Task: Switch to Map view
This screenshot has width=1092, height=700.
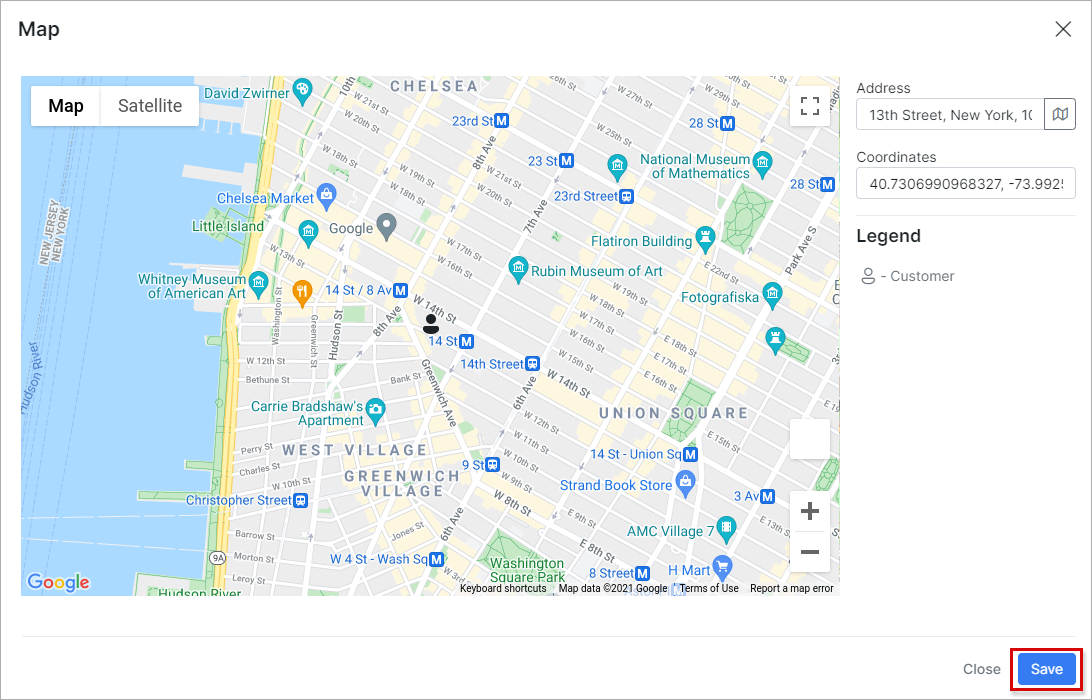Action: pyautogui.click(x=66, y=106)
